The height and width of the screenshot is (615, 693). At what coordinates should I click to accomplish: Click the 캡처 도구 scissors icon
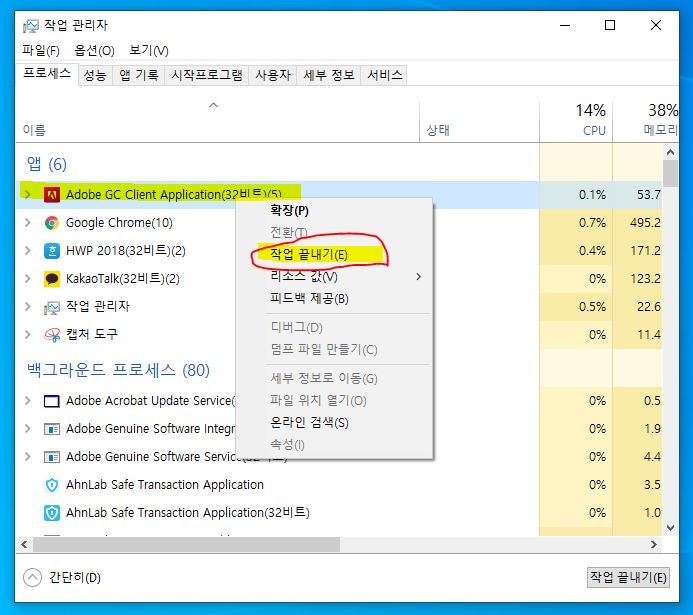[52, 335]
